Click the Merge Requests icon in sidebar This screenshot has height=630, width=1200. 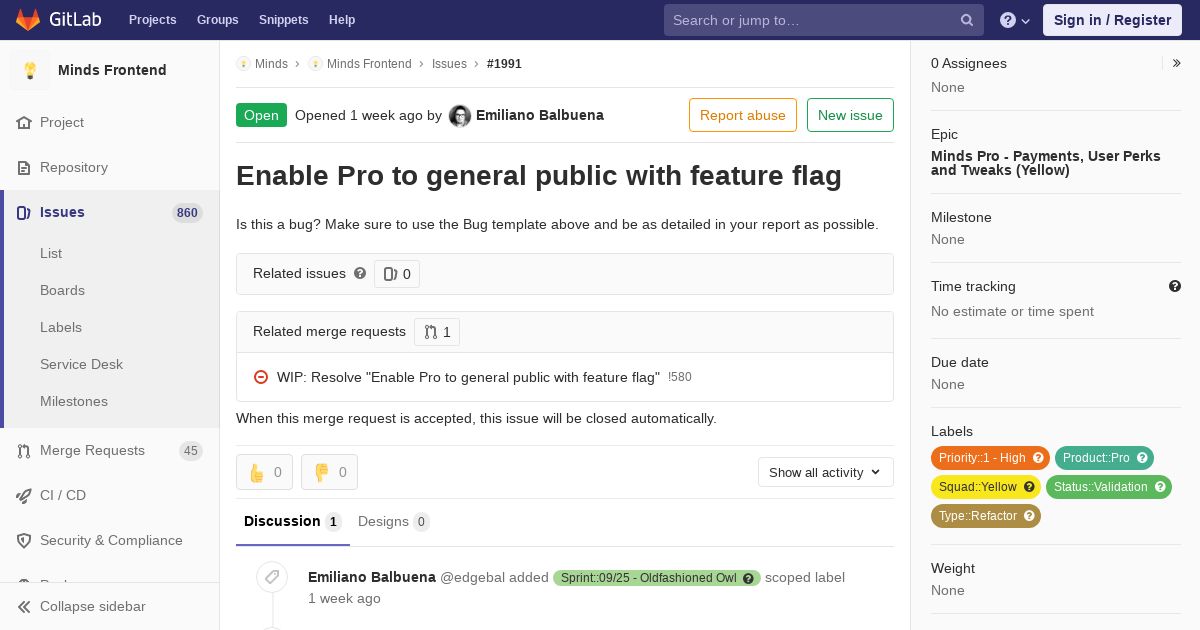pyautogui.click(x=24, y=450)
